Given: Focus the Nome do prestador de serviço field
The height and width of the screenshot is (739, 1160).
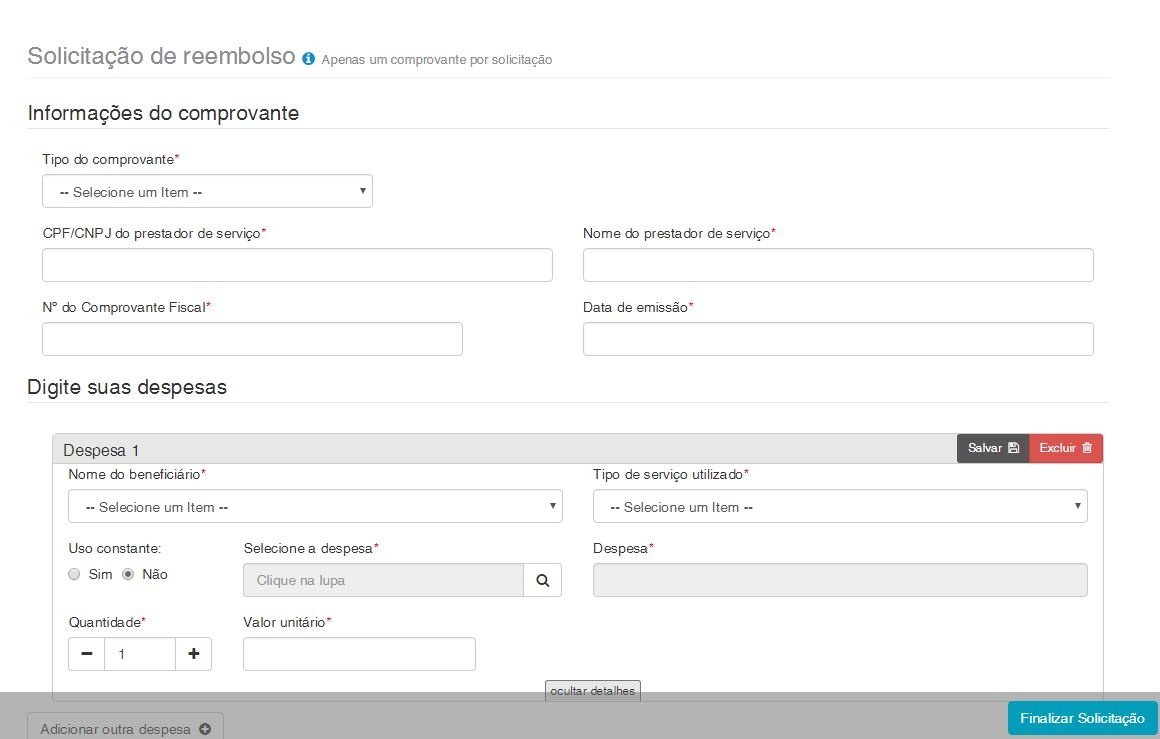Looking at the screenshot, I should [838, 265].
